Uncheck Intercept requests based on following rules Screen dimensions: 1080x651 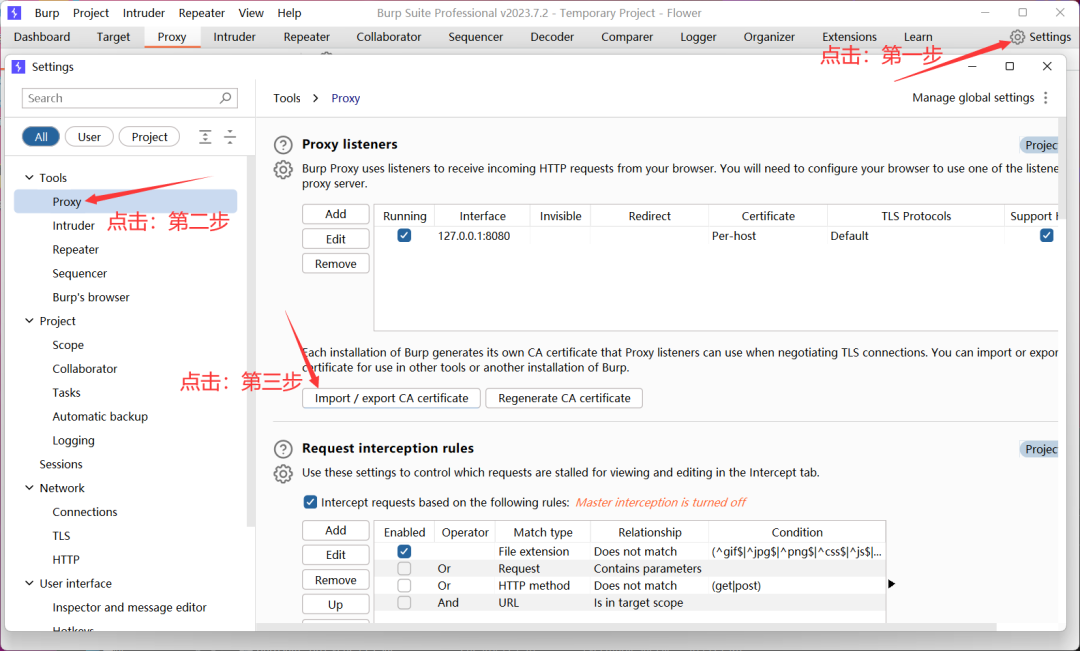(x=310, y=502)
